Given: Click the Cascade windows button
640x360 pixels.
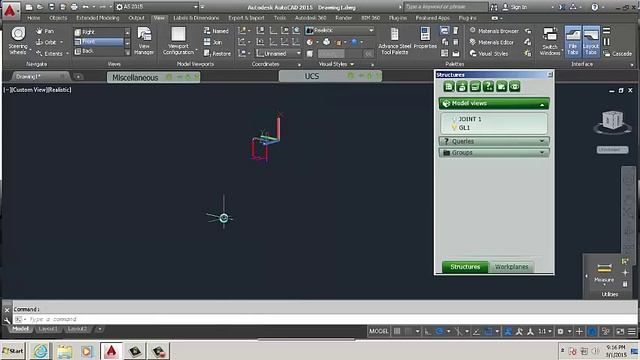Looking at the screenshot, I should click(618, 53).
